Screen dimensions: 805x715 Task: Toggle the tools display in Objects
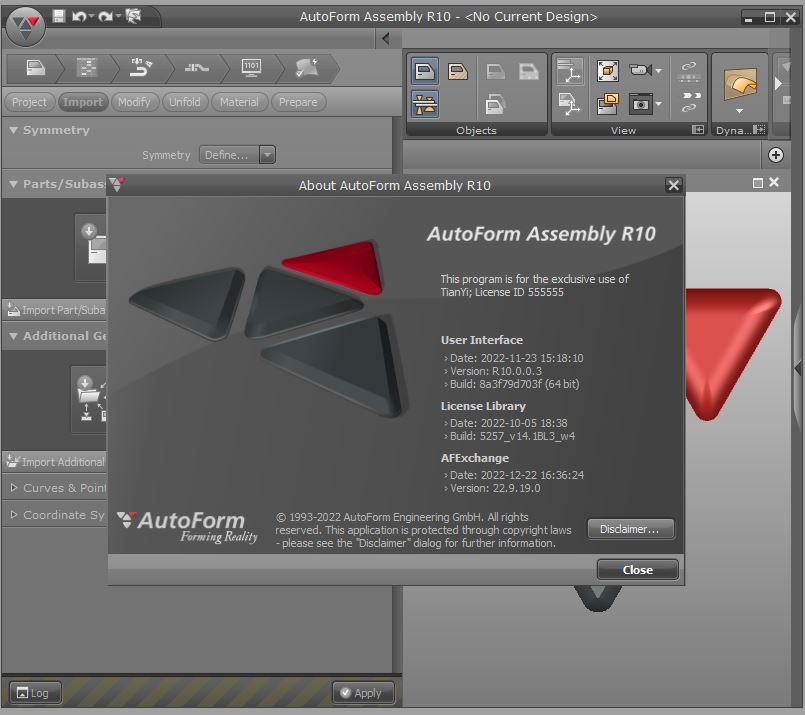[x=425, y=104]
